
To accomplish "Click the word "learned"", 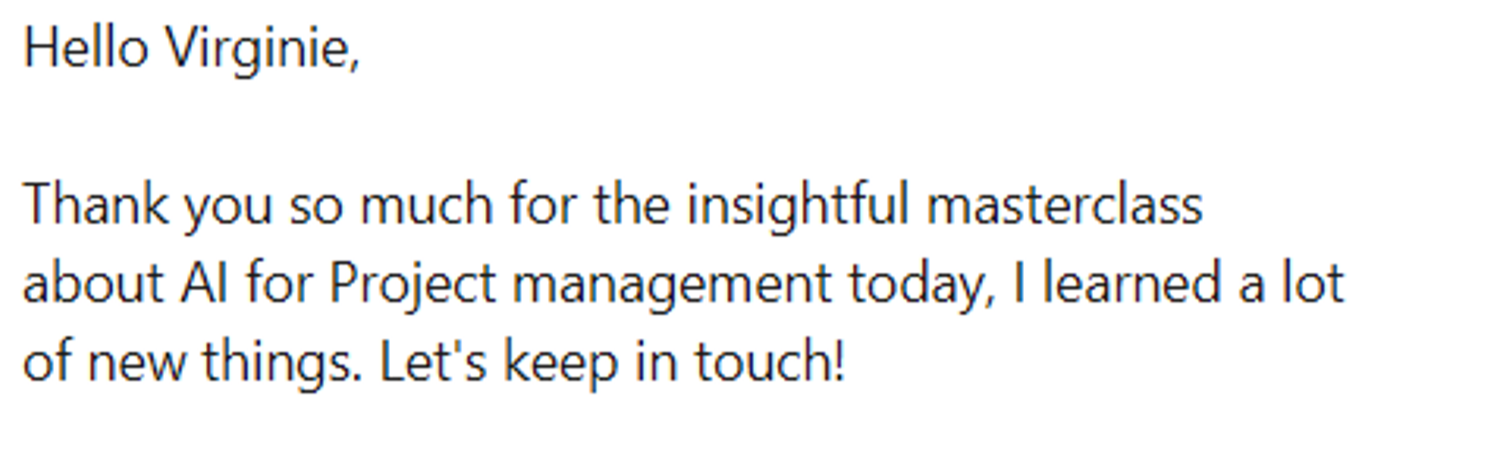I will (x=1133, y=284).
